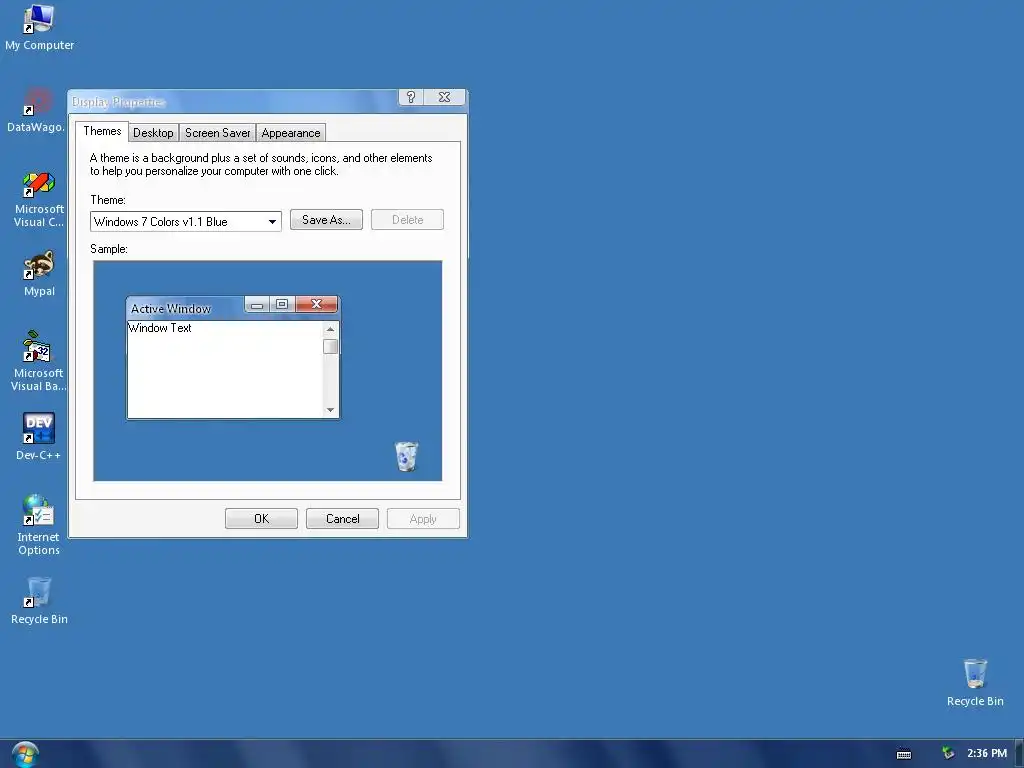
Task: Click the sample window red close button
Action: (317, 304)
